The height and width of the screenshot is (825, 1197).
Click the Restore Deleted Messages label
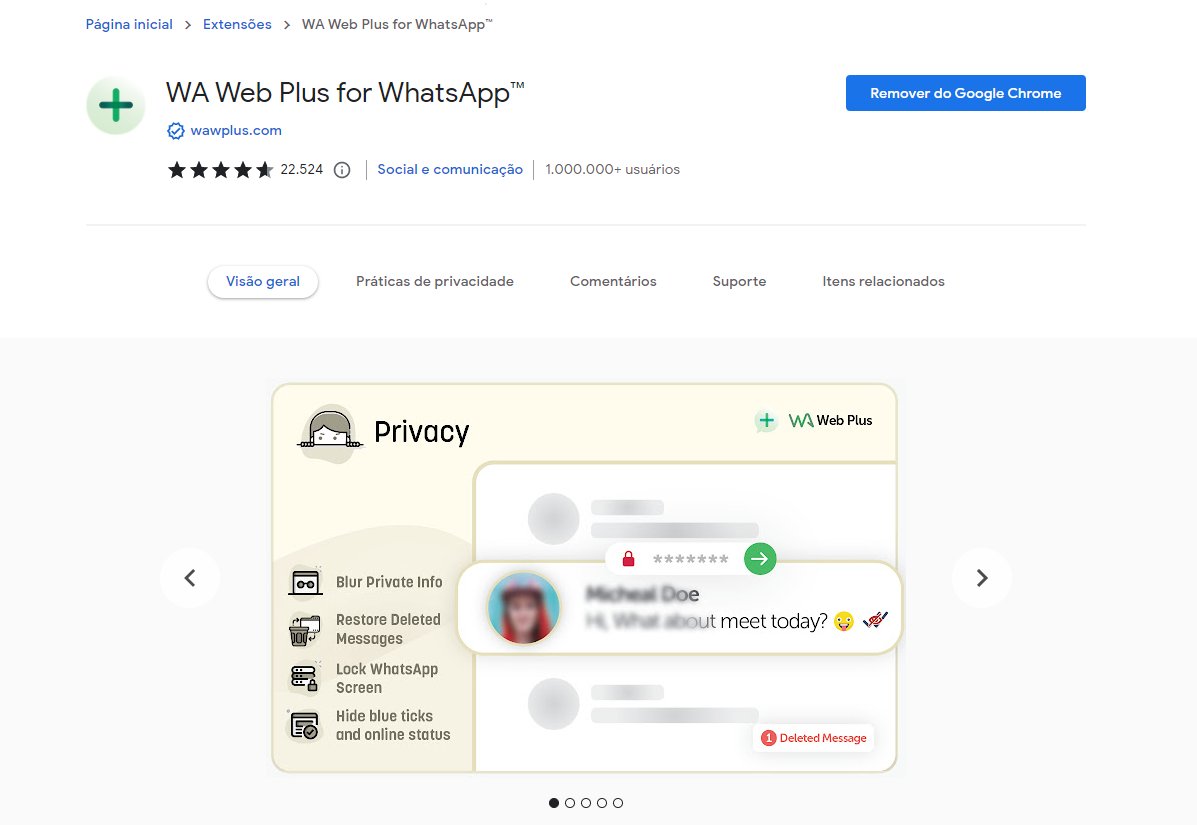[x=389, y=630]
